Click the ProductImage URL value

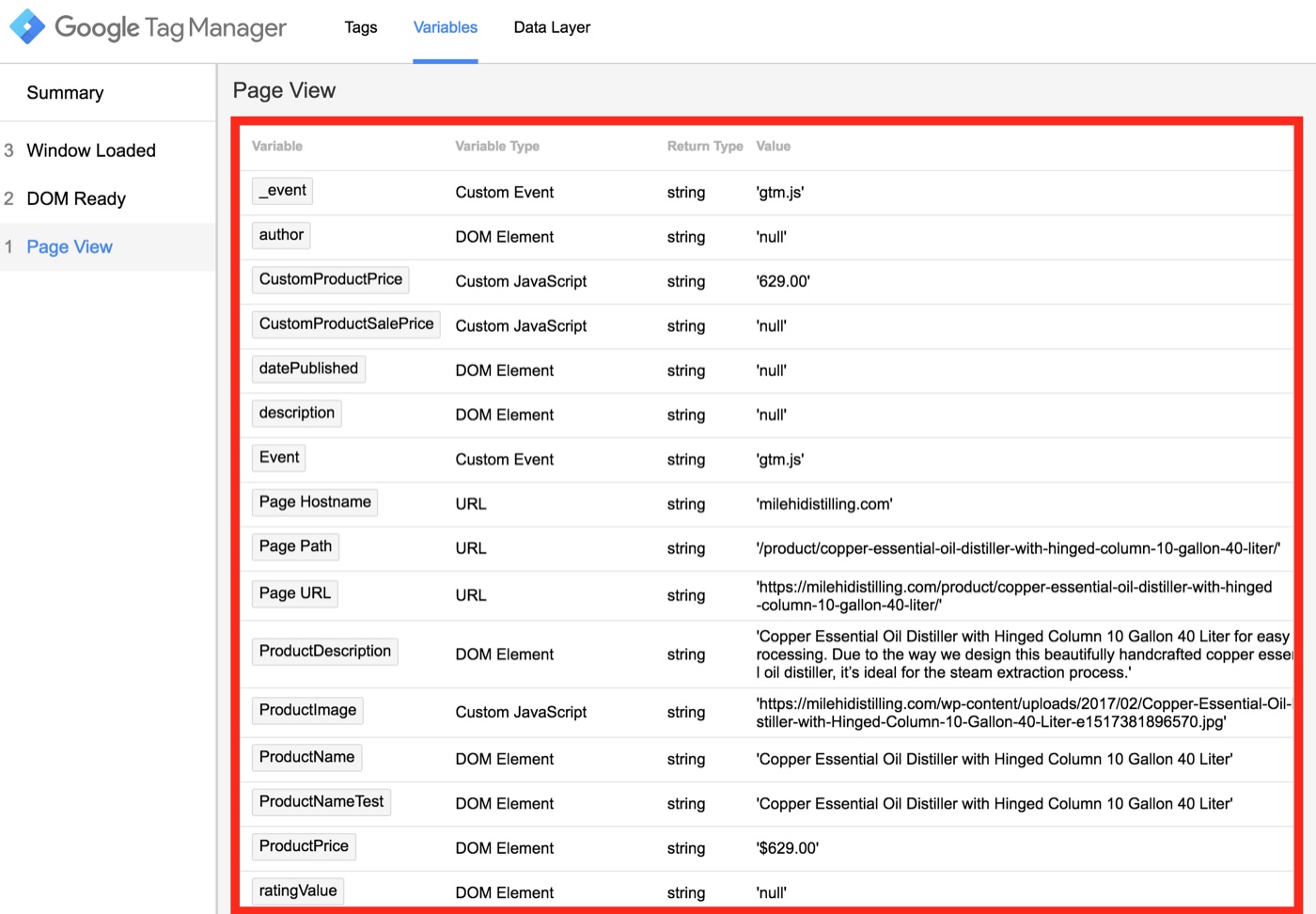coord(1024,713)
